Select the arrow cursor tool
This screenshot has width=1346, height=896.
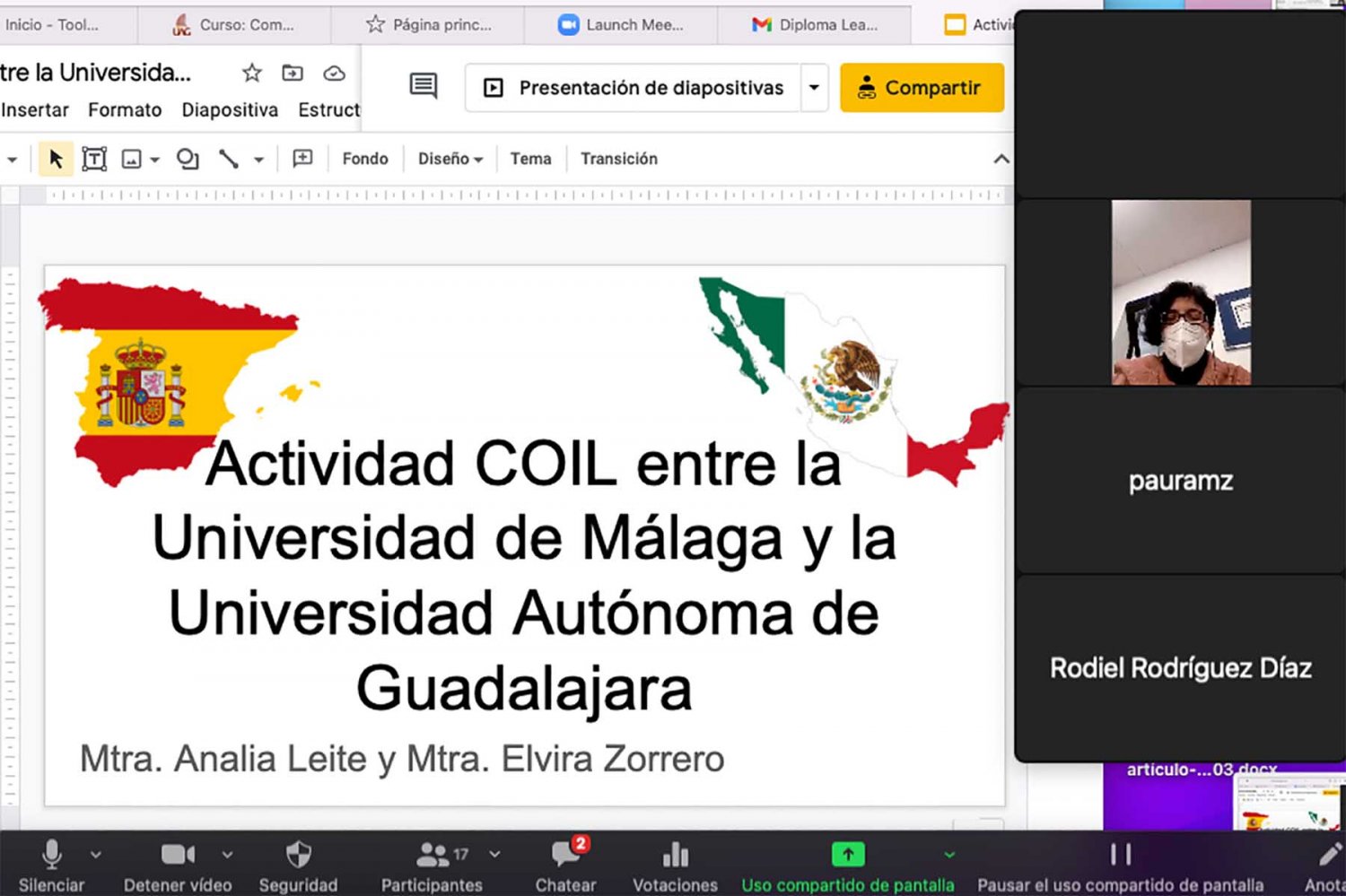coord(56,159)
